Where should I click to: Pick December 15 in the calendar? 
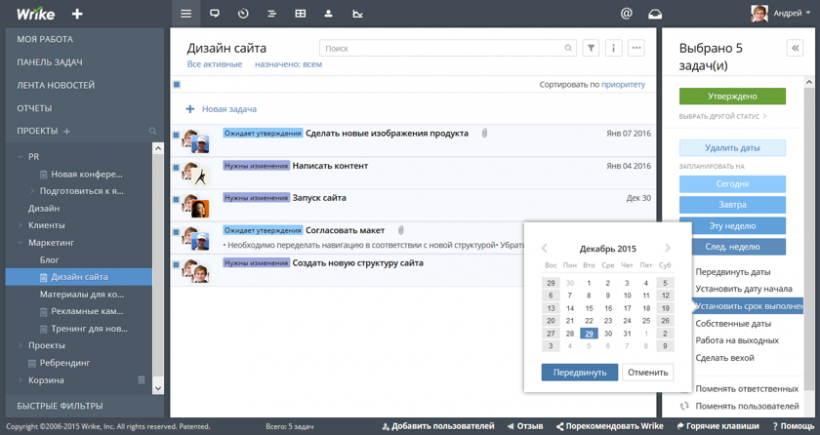(589, 308)
